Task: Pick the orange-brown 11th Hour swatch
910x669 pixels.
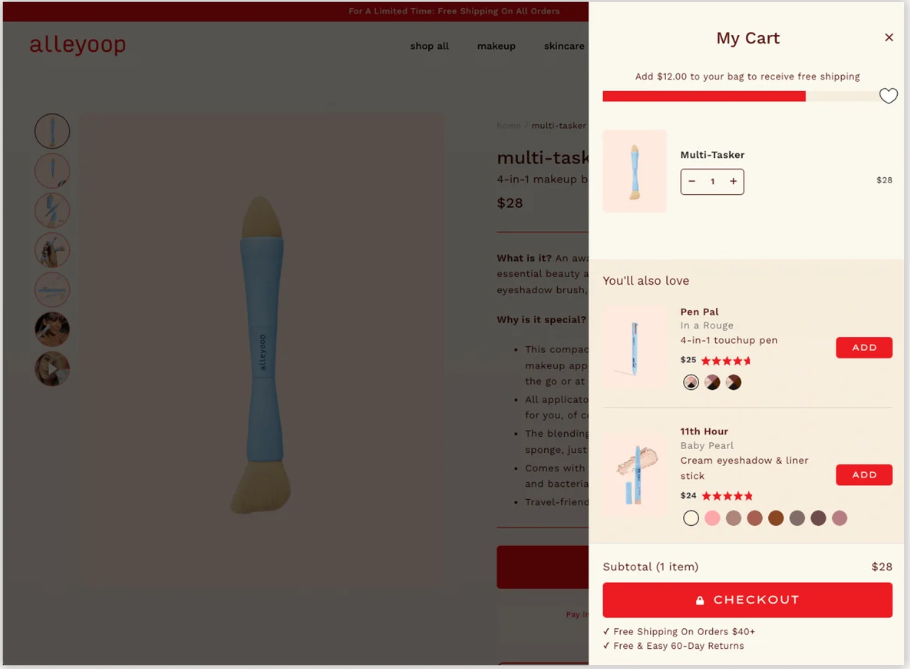Action: pos(776,518)
